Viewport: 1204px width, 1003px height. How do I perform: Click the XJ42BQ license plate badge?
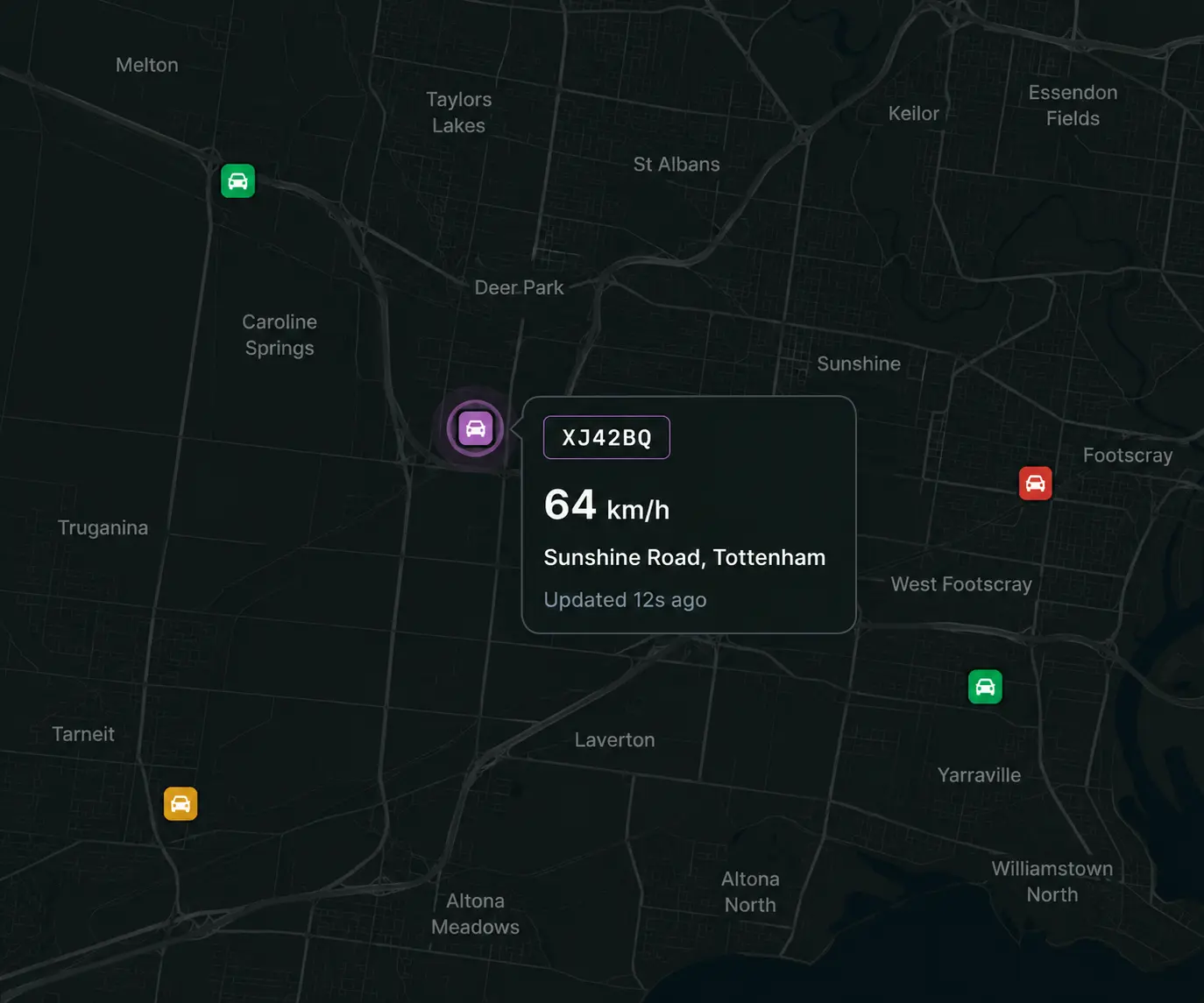tap(606, 437)
